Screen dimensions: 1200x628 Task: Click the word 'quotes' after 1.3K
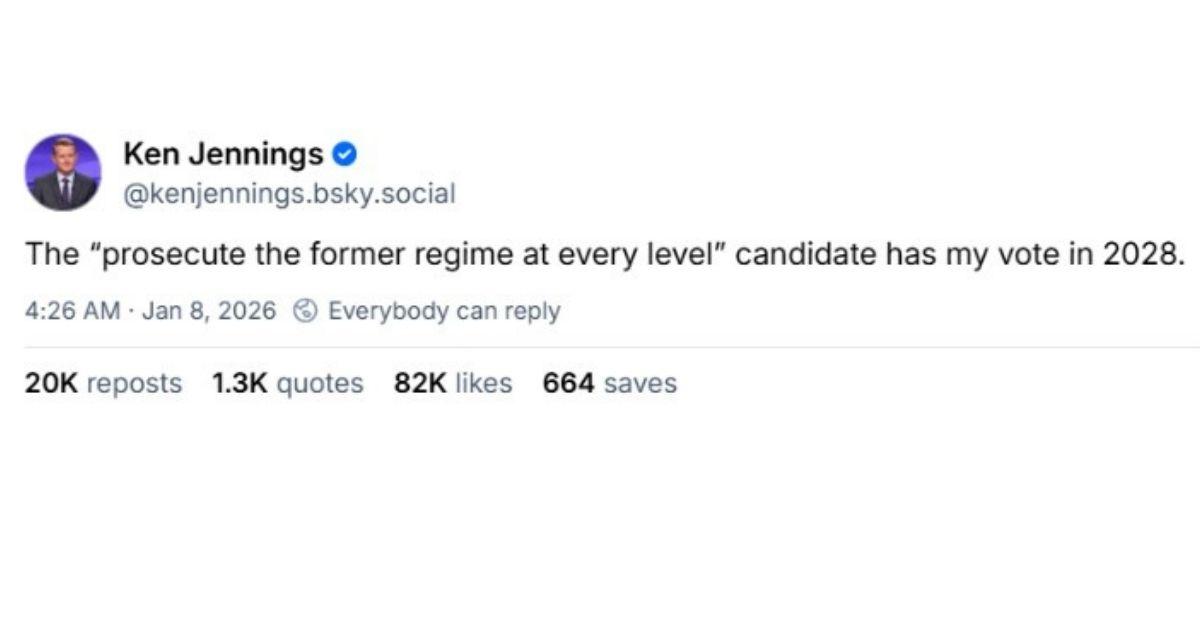(323, 383)
